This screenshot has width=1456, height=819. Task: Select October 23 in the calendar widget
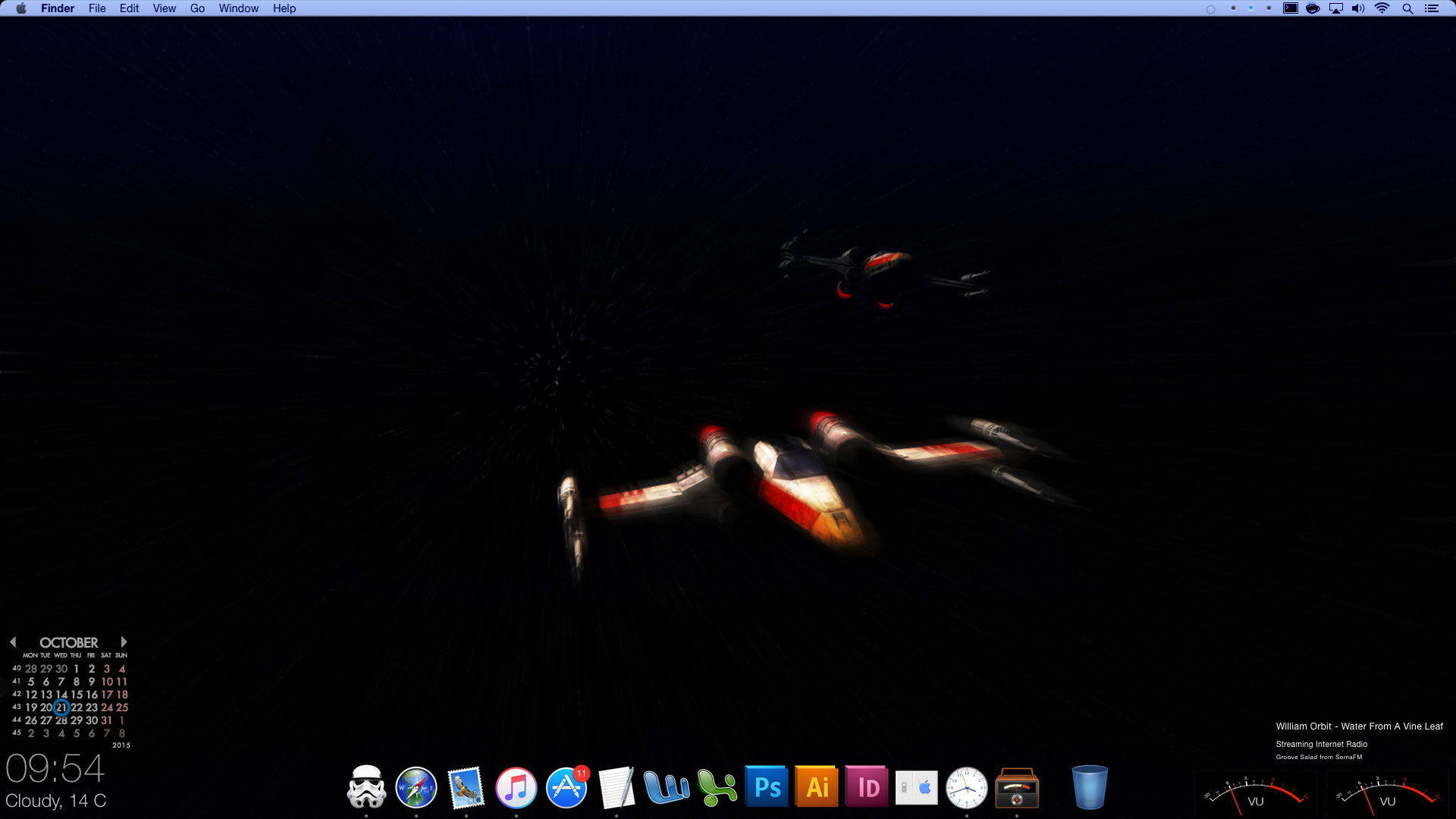pyautogui.click(x=92, y=708)
